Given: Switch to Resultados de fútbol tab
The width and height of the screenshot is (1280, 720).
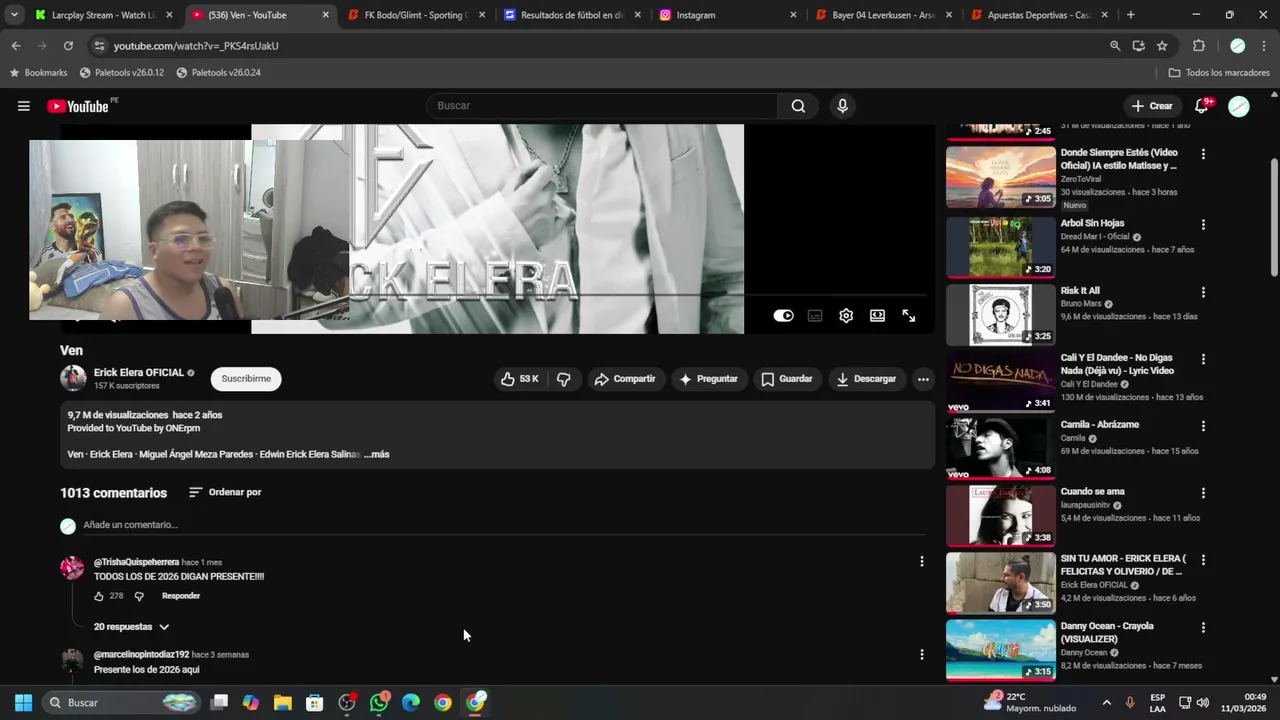Looking at the screenshot, I should 573,15.
